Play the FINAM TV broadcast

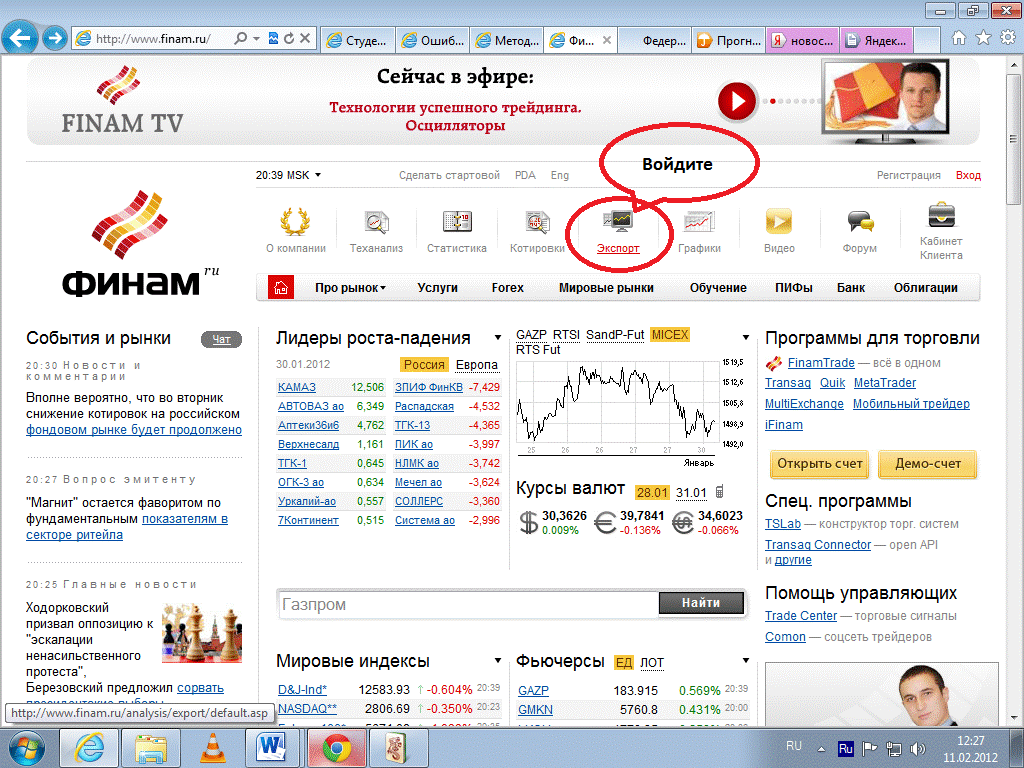pos(737,101)
